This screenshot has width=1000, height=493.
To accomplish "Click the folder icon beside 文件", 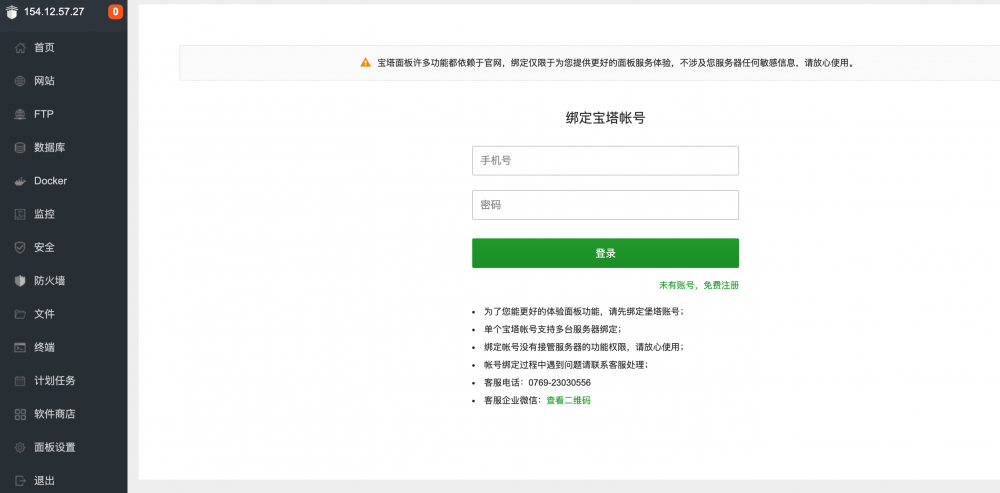I will [x=20, y=314].
